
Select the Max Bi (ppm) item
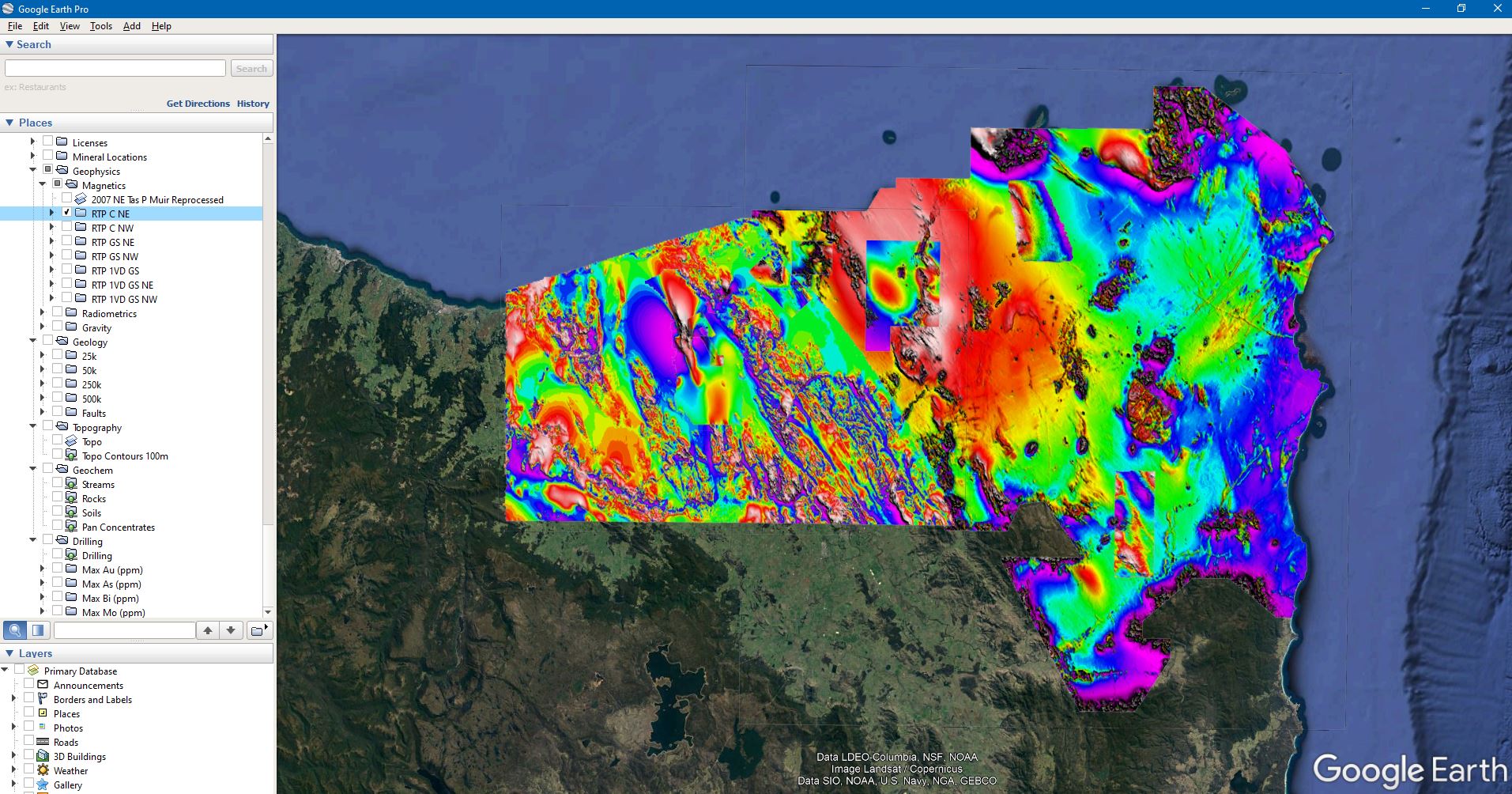pos(111,598)
